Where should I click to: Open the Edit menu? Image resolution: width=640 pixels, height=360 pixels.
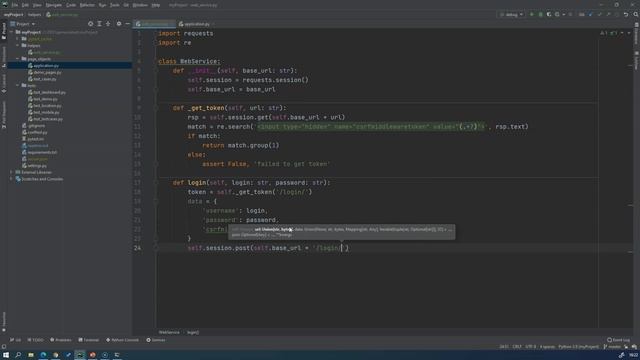(x=25, y=5)
